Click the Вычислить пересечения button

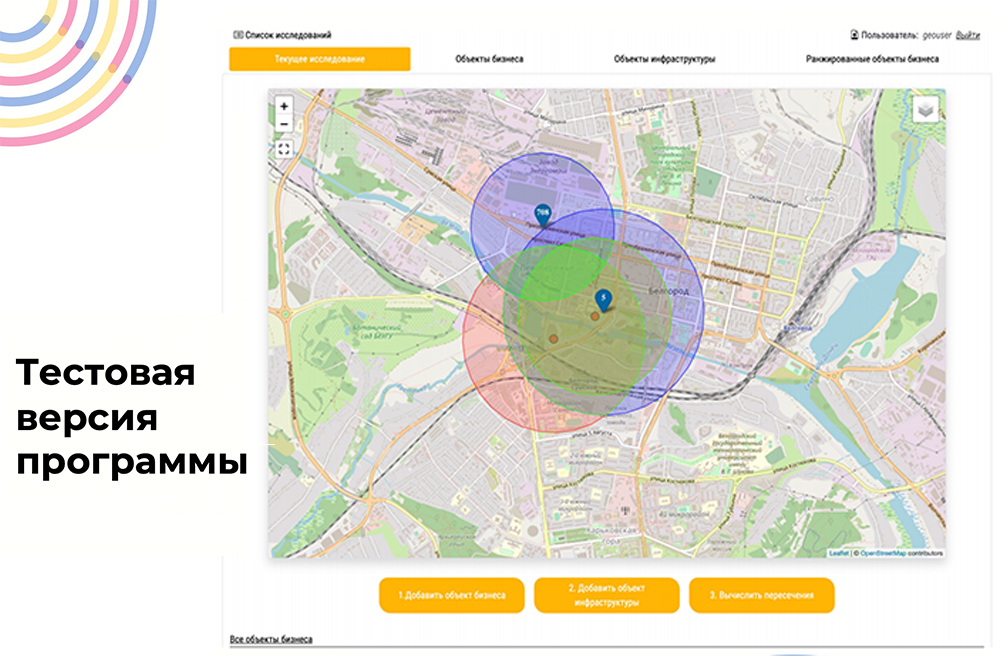point(761,596)
